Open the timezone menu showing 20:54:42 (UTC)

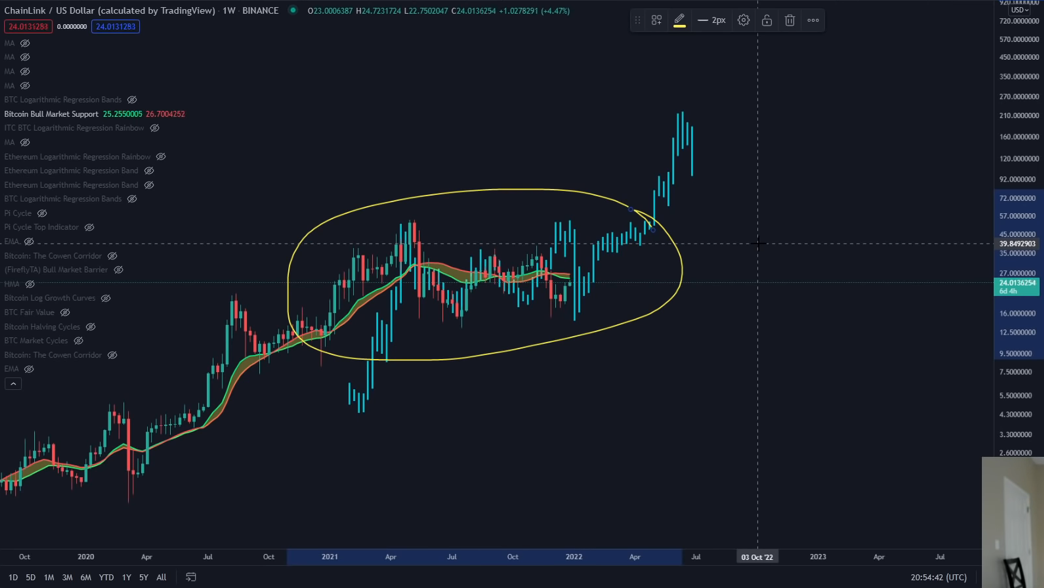pos(939,577)
